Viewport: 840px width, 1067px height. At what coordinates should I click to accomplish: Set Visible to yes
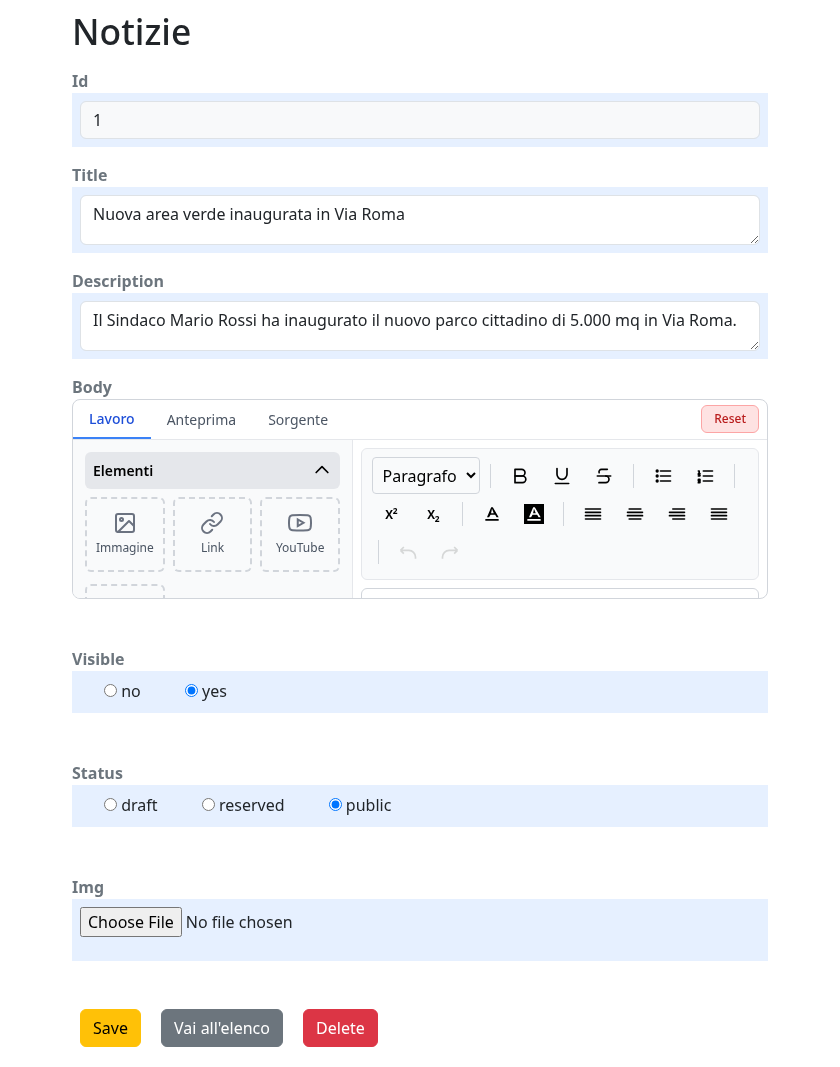pyautogui.click(x=191, y=691)
